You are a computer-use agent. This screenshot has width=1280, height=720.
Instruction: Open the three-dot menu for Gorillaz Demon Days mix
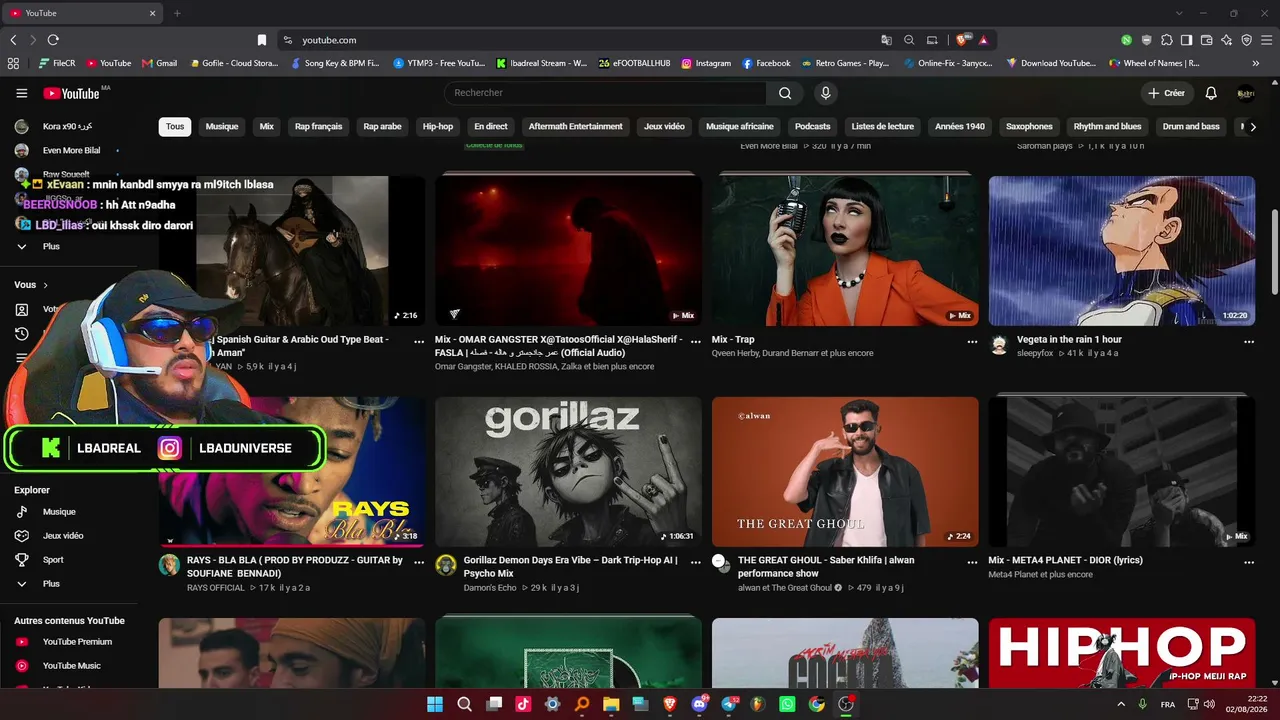pyautogui.click(x=696, y=562)
